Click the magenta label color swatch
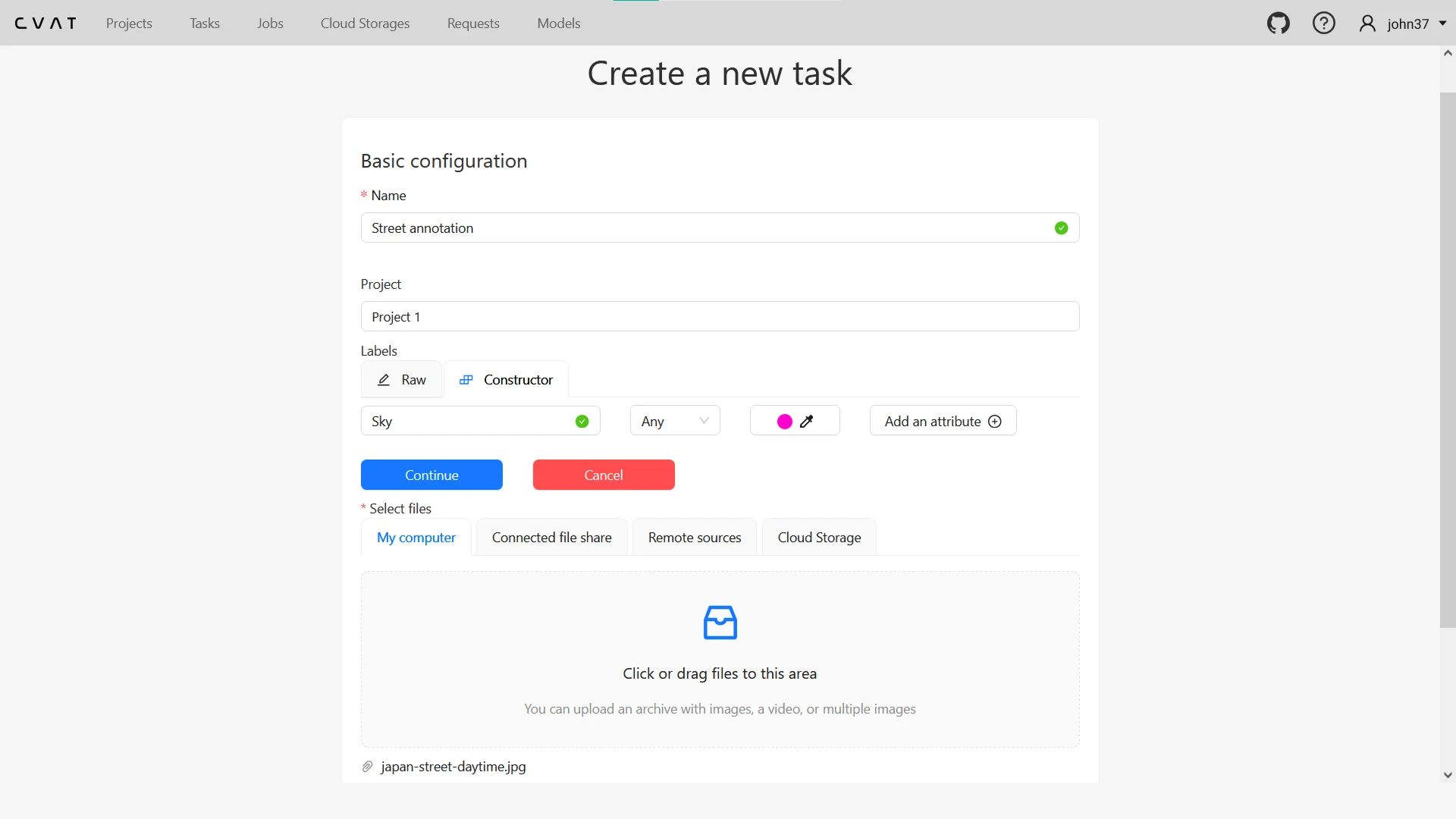The width and height of the screenshot is (1456, 819). coord(785,422)
